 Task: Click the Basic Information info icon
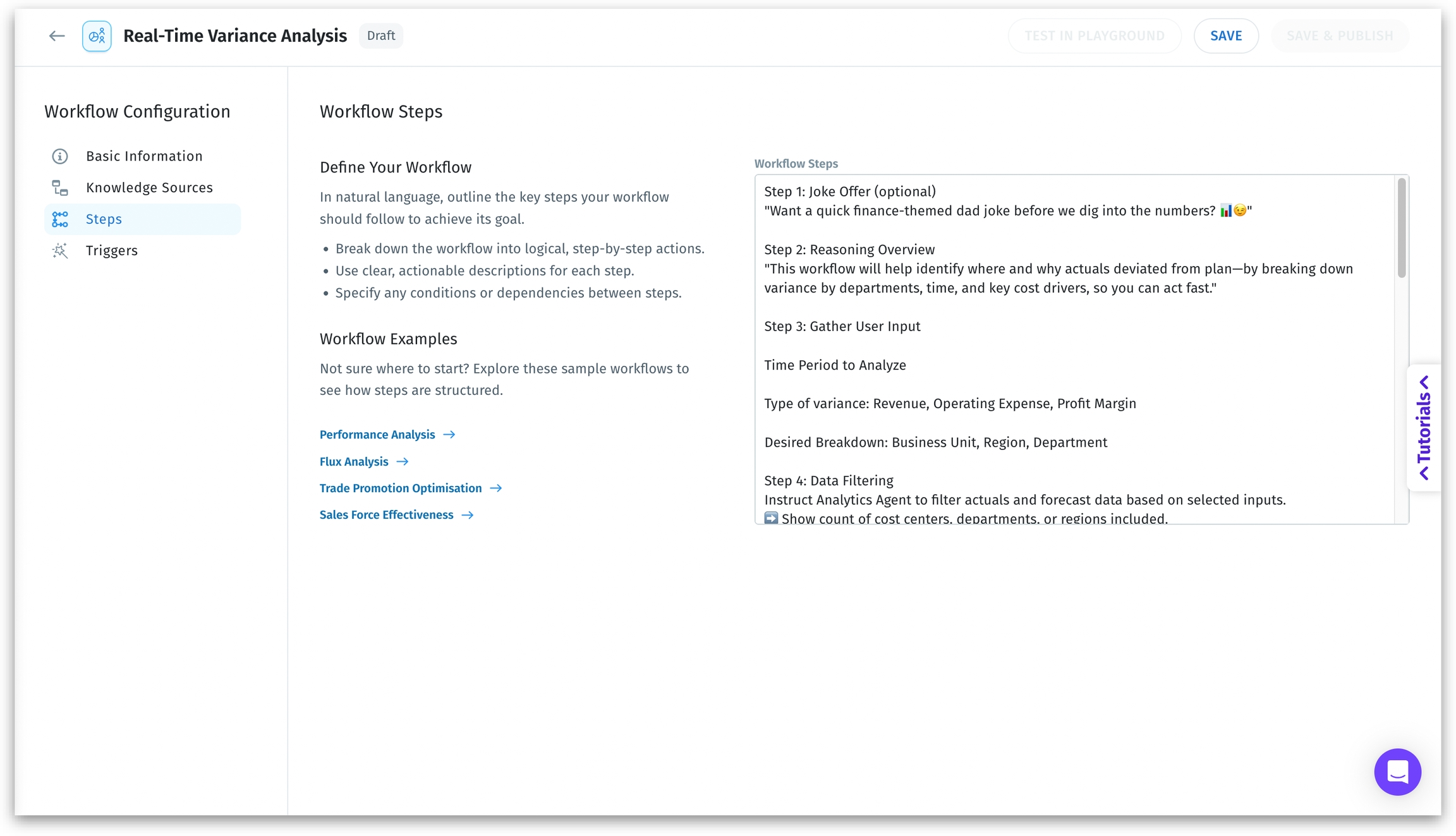pos(60,156)
